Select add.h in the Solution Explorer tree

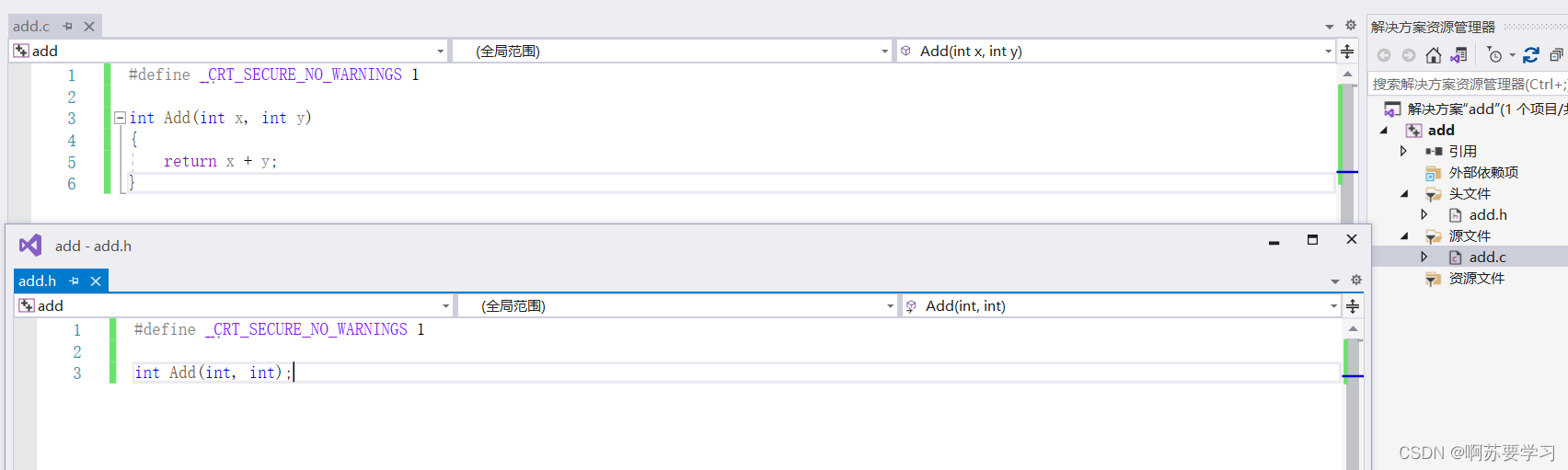click(x=1487, y=215)
